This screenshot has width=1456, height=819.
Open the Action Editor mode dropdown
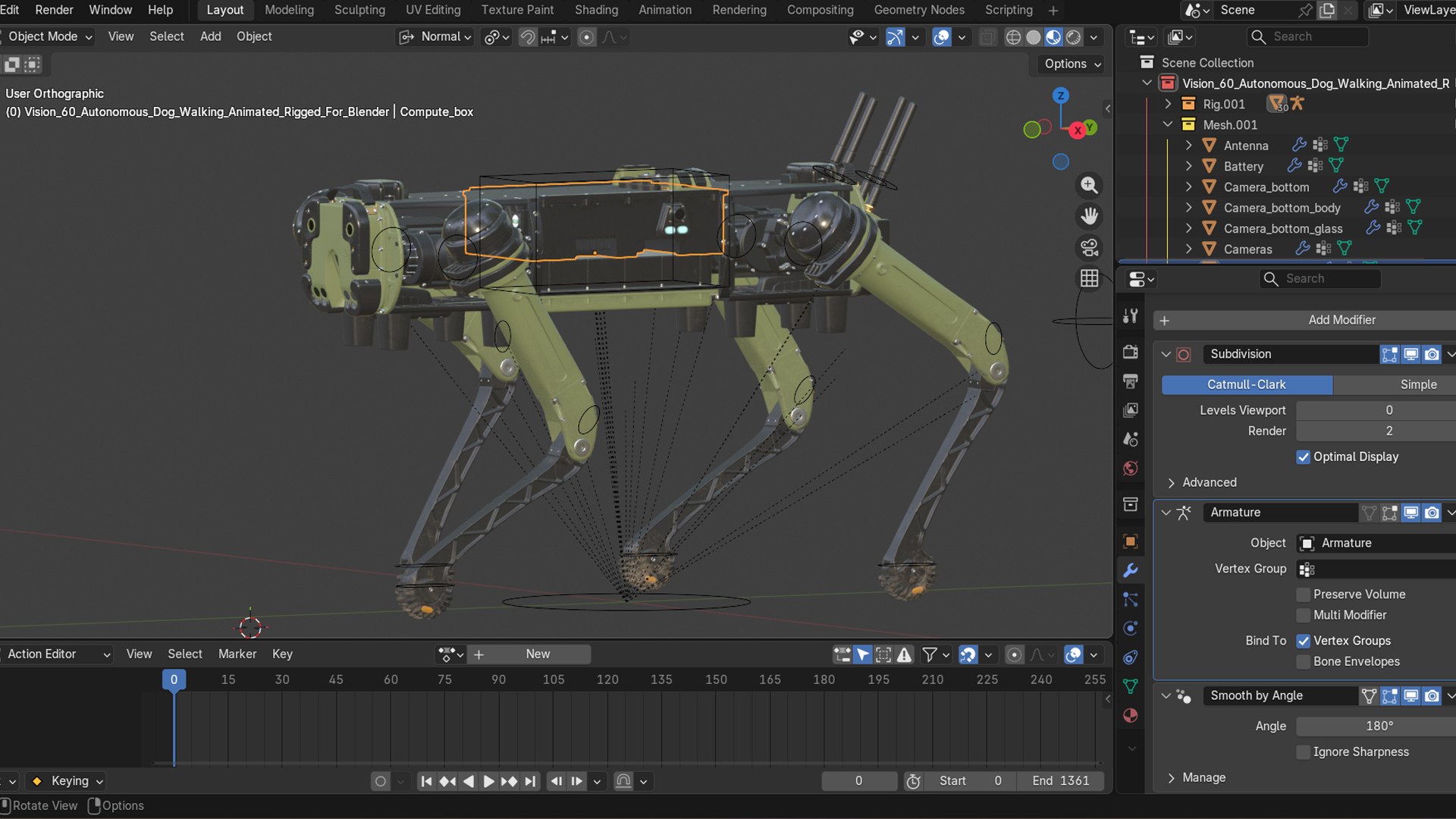point(56,654)
